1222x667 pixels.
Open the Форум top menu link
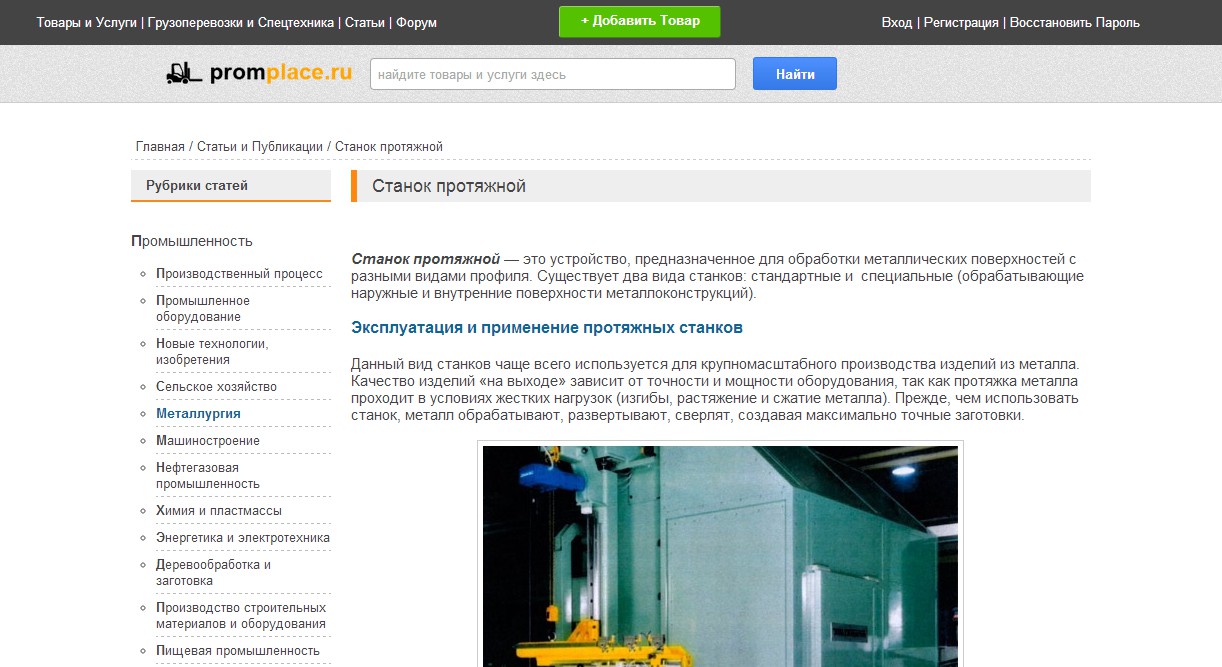(416, 22)
